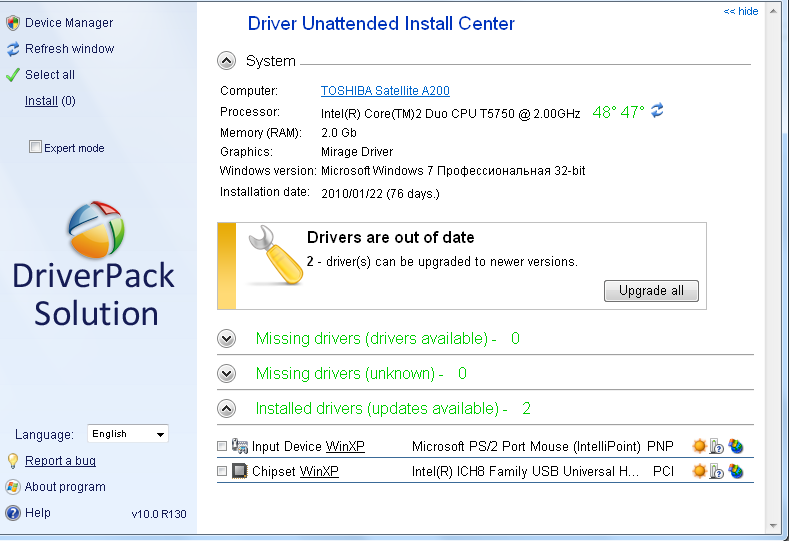The image size is (789, 541).
Task: Click the sun icon in the Input Device row
Action: [699, 446]
